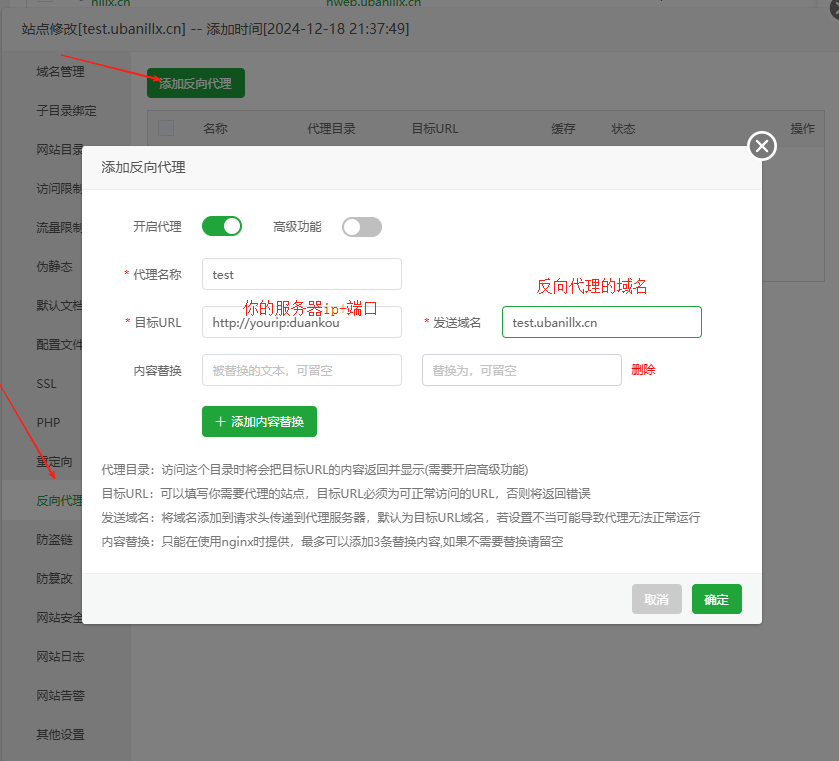Focus the 目标URL text box
The width and height of the screenshot is (839, 761).
point(302,322)
